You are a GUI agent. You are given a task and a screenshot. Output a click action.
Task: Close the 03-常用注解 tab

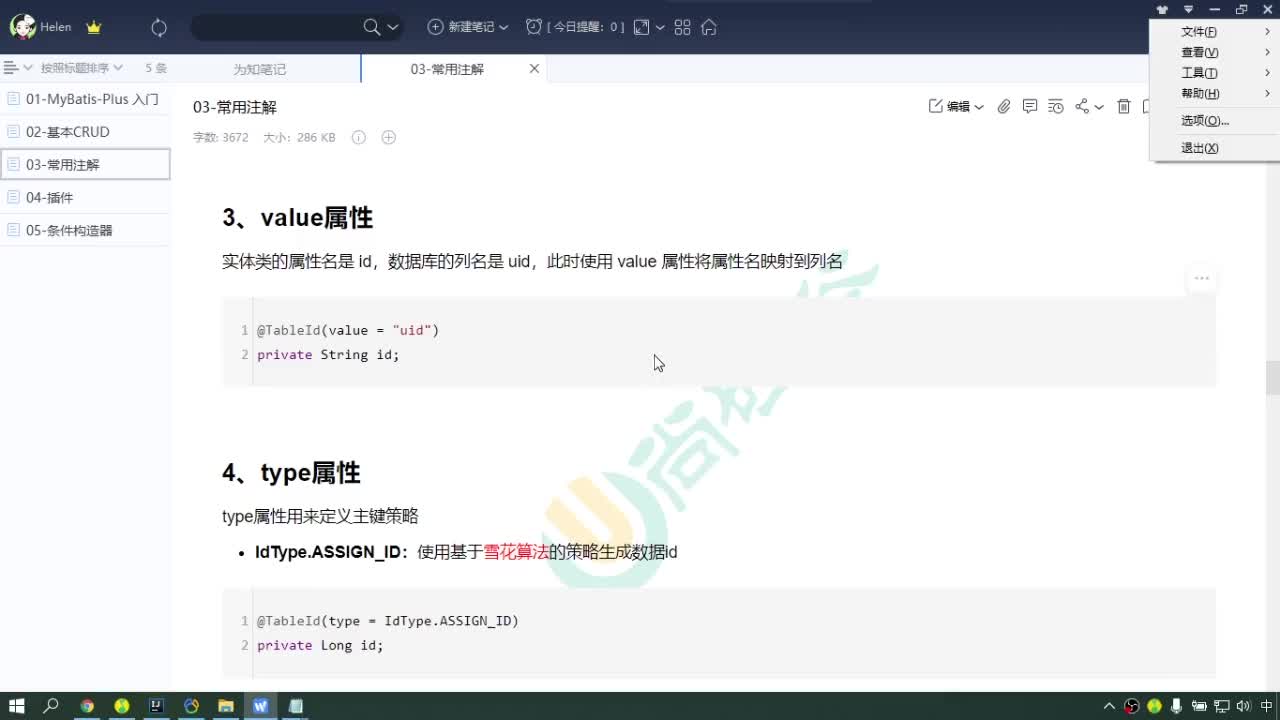pos(534,69)
